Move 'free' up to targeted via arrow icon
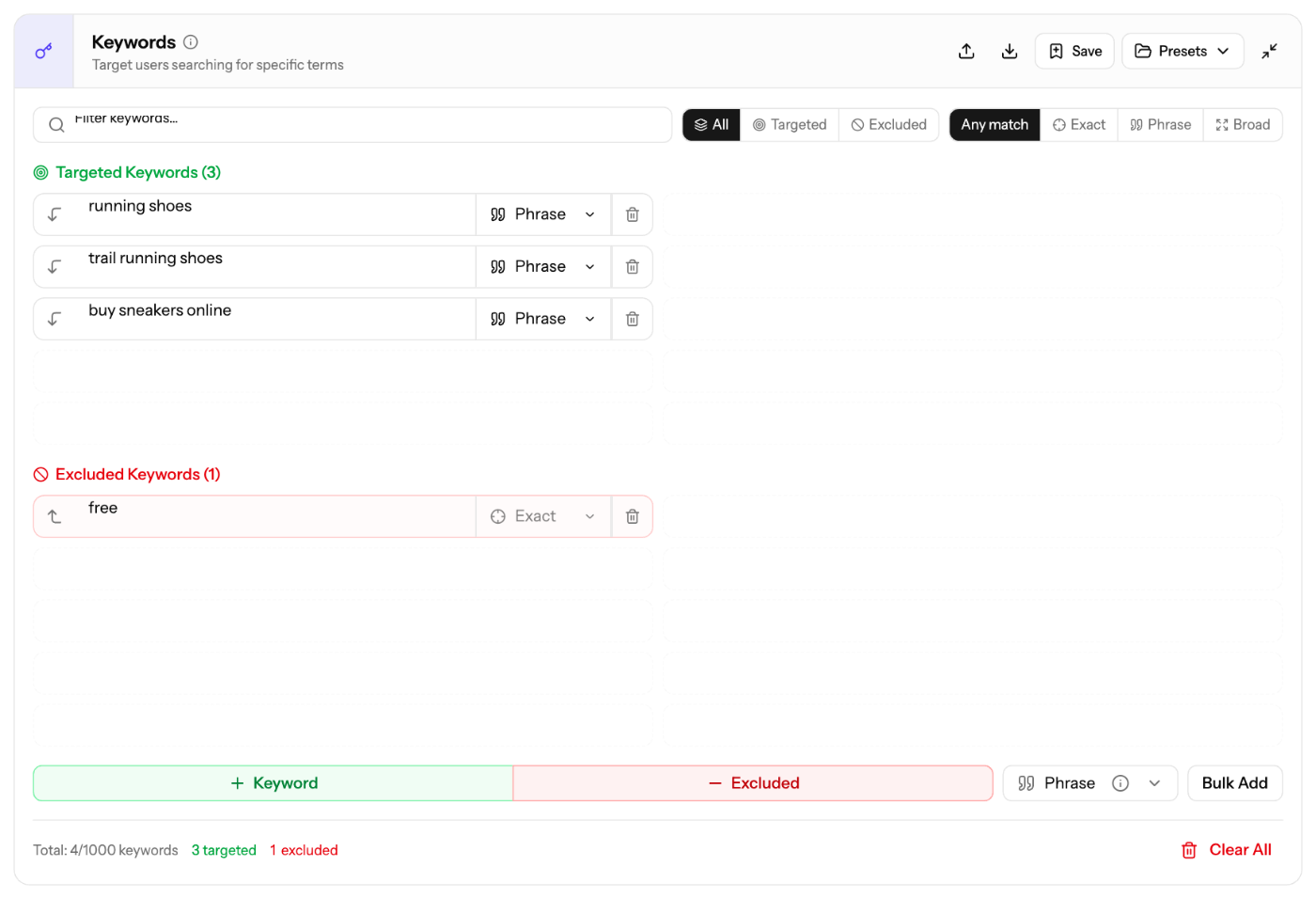This screenshot has height=899, width=1316. (x=55, y=516)
